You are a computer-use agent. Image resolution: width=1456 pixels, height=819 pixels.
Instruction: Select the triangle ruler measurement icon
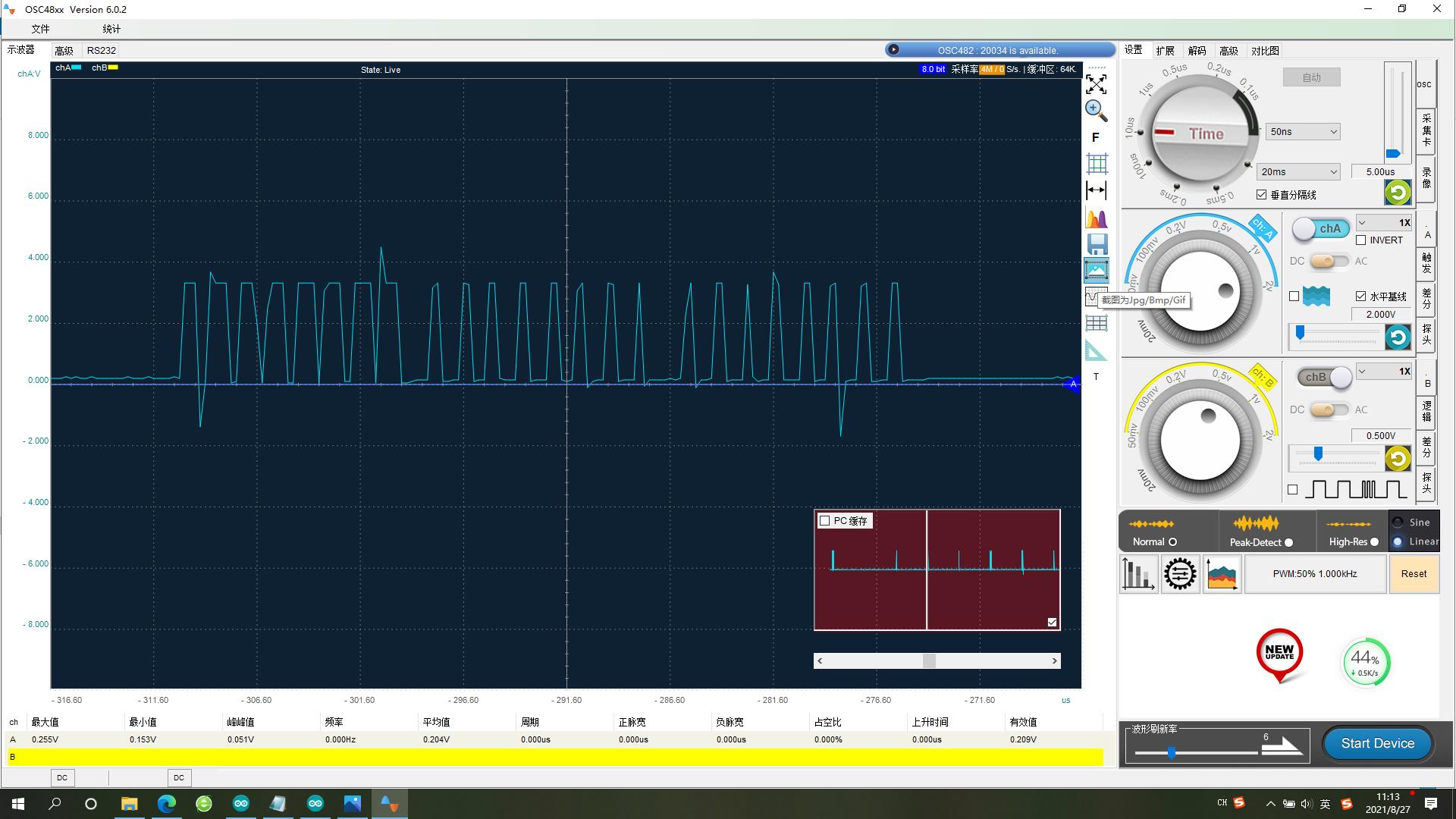(x=1096, y=350)
